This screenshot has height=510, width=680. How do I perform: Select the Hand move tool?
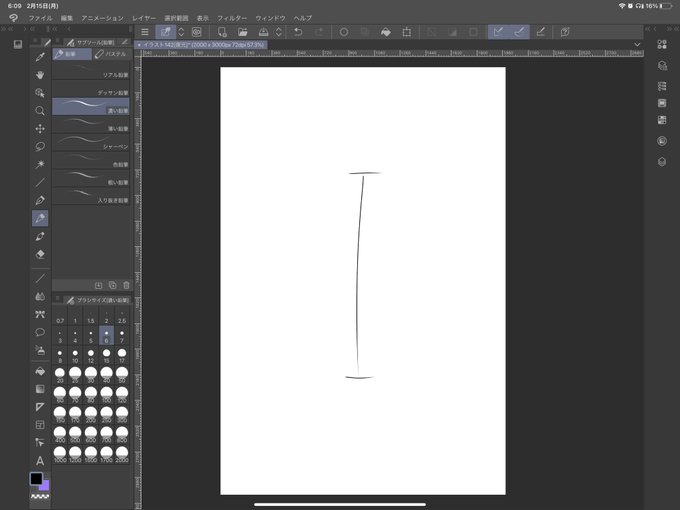tap(40, 75)
